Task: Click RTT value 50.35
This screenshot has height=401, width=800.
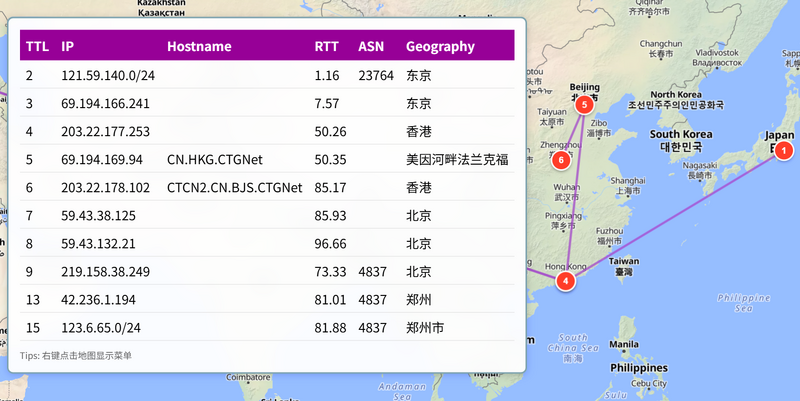Action: [330, 160]
